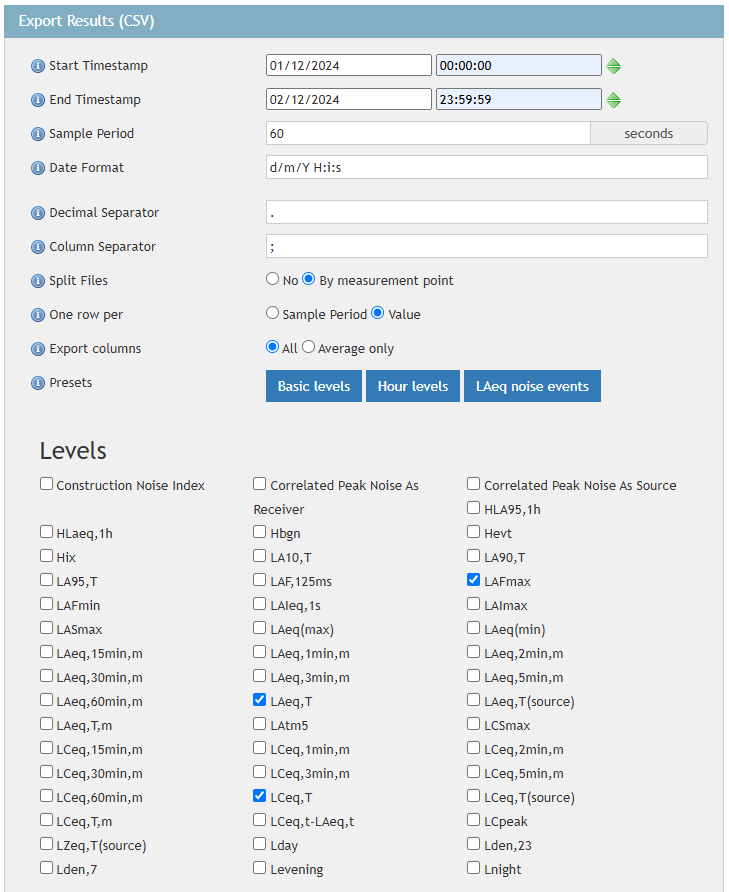729x892 pixels.
Task: Click info icon next to Sample Period
Action: coord(38,134)
